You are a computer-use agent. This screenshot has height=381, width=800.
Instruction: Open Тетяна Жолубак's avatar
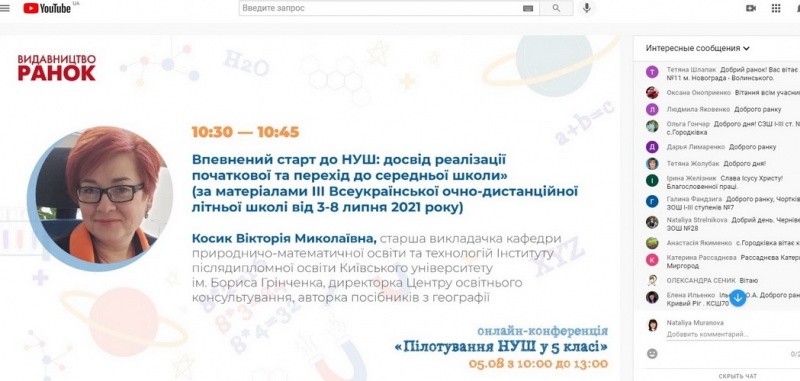click(652, 164)
